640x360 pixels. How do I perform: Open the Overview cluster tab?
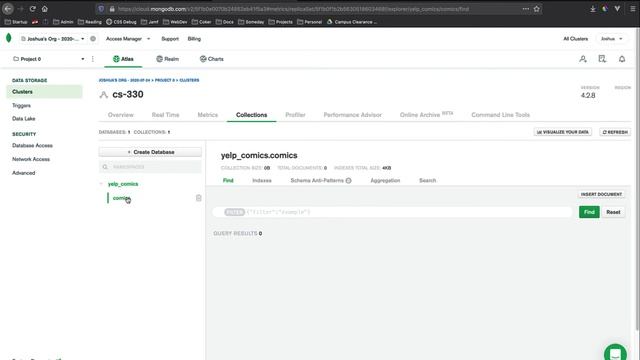tap(120, 115)
